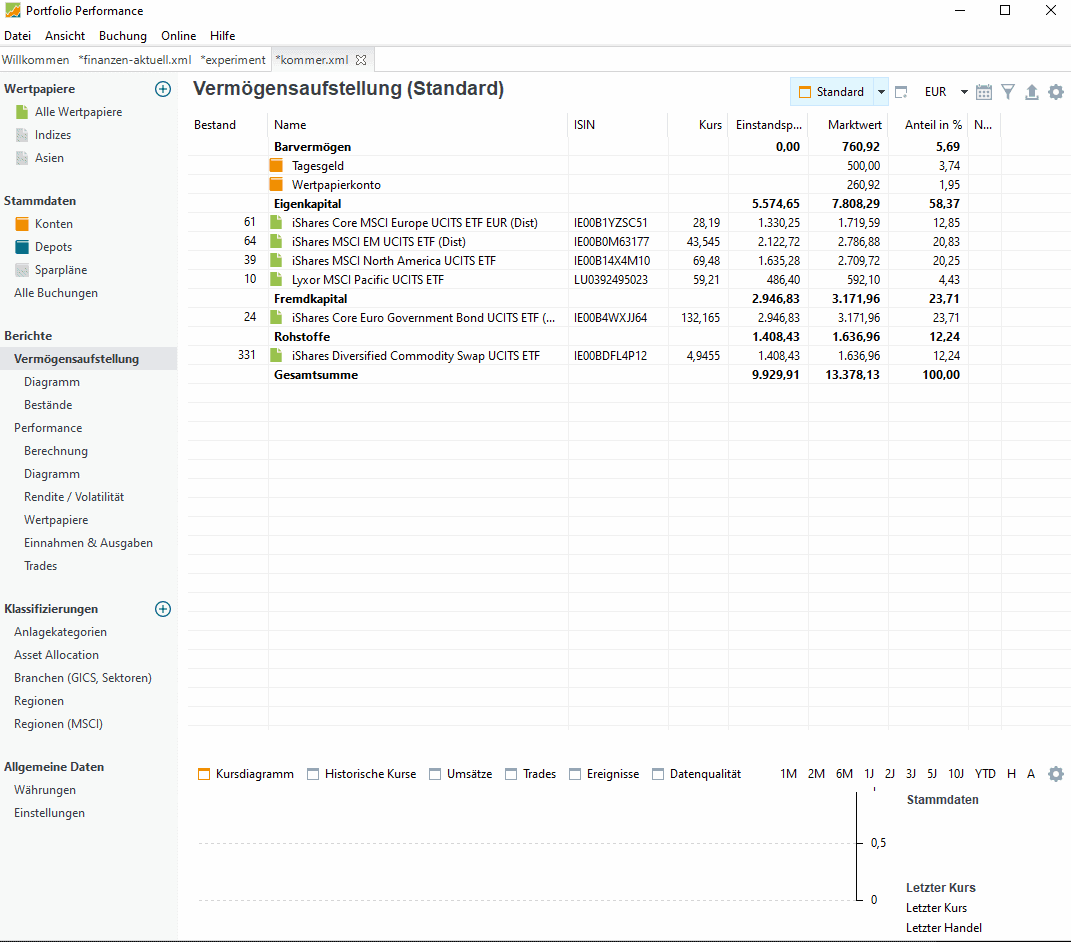Image resolution: width=1071 pixels, height=942 pixels.
Task: Click green icon of iShares MSCI North America
Action: pyautogui.click(x=276, y=260)
